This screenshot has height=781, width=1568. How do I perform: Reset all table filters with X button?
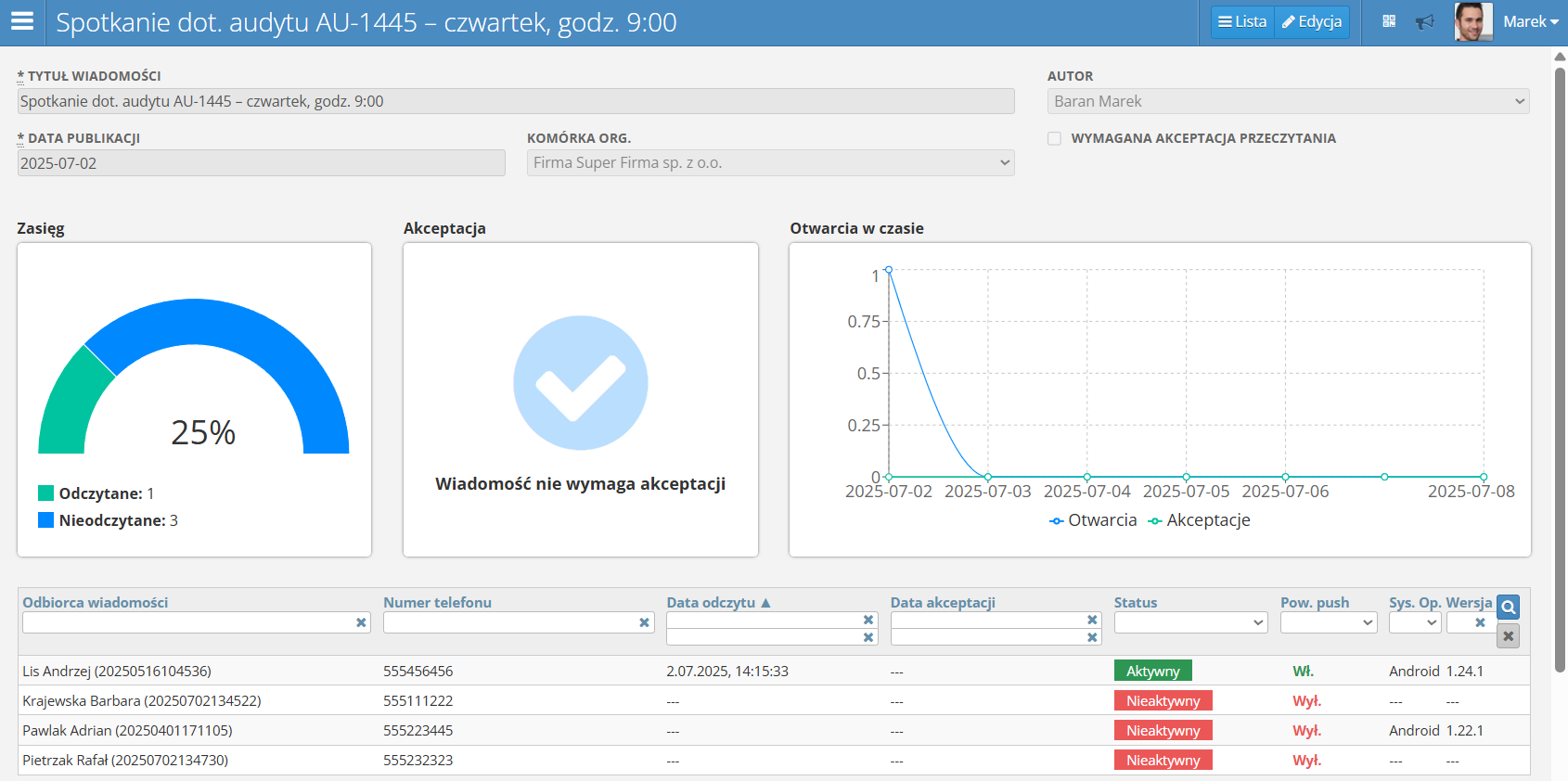(1509, 636)
